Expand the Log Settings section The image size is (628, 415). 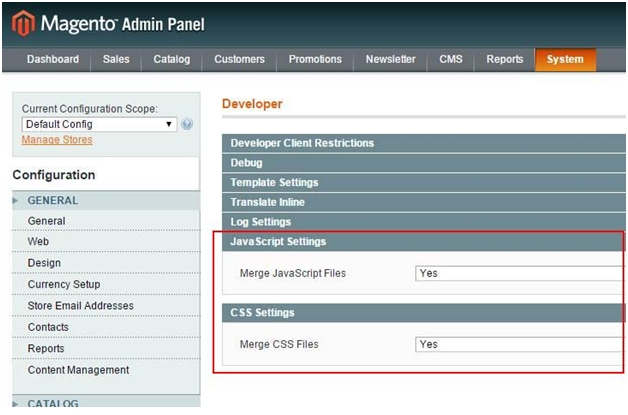coord(424,222)
